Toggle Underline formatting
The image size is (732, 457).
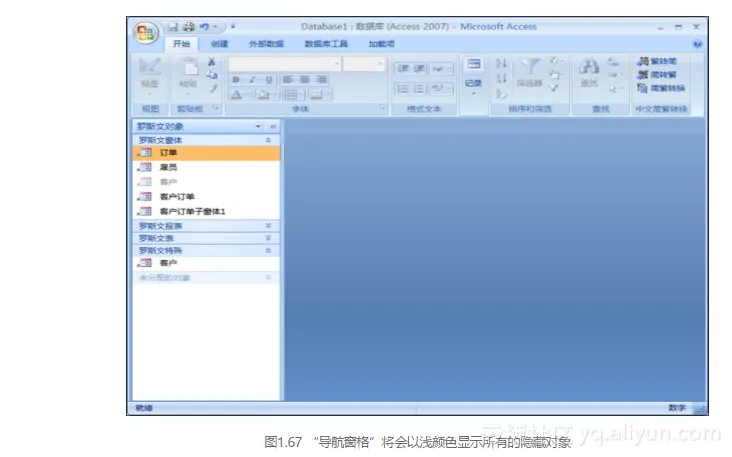point(269,80)
